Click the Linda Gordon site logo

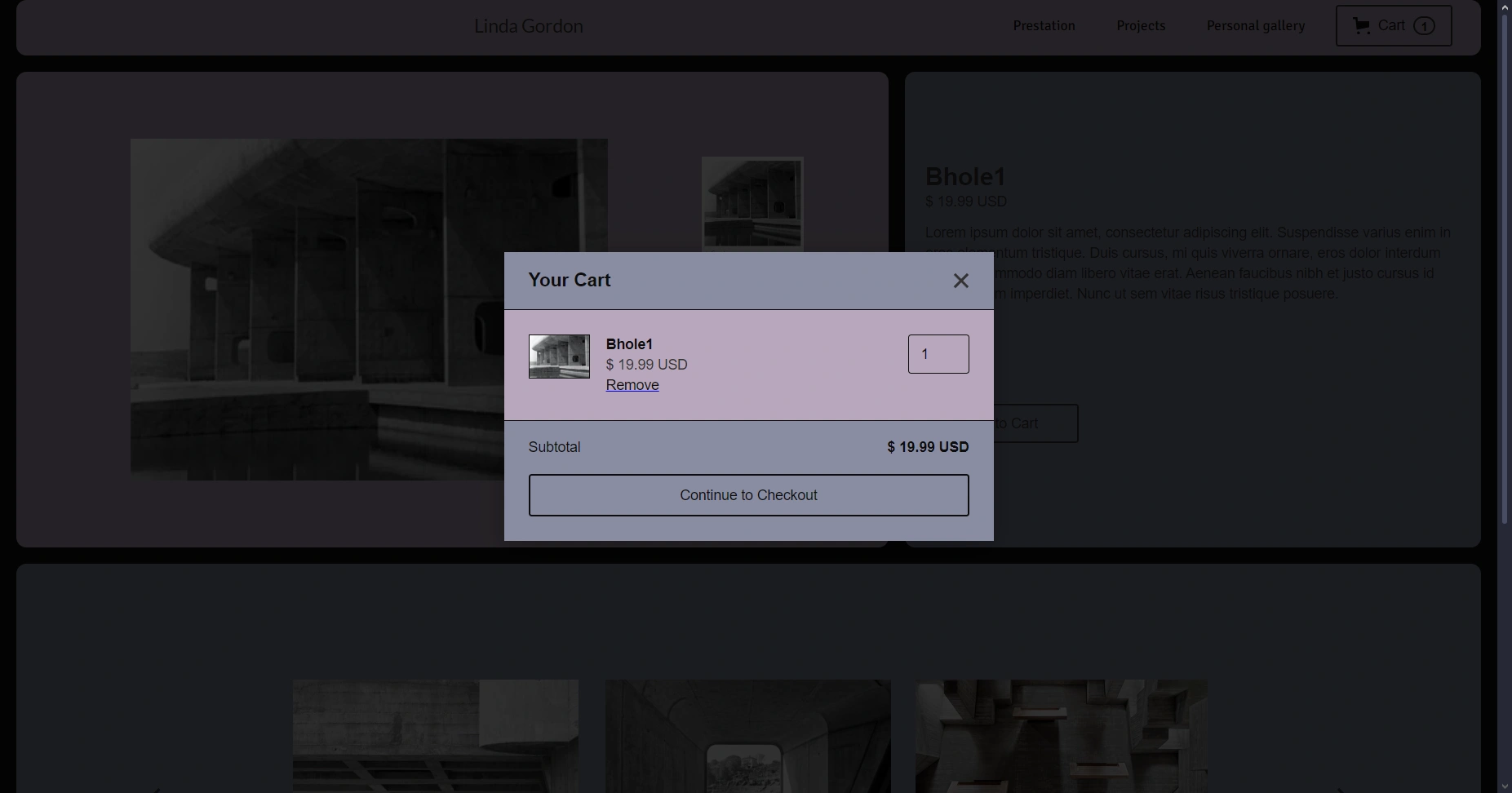(529, 26)
